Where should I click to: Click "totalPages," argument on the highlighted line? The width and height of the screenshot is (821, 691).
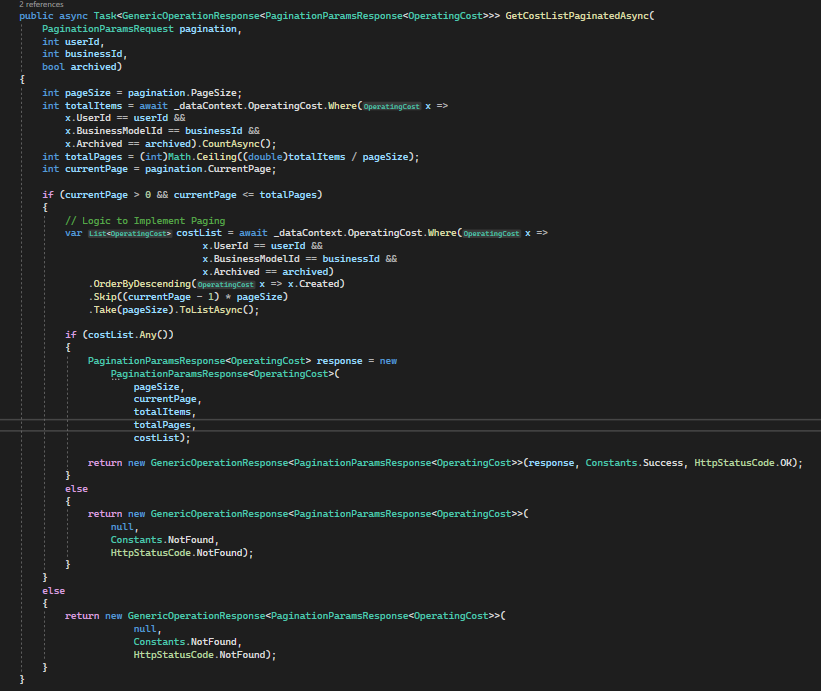click(164, 425)
